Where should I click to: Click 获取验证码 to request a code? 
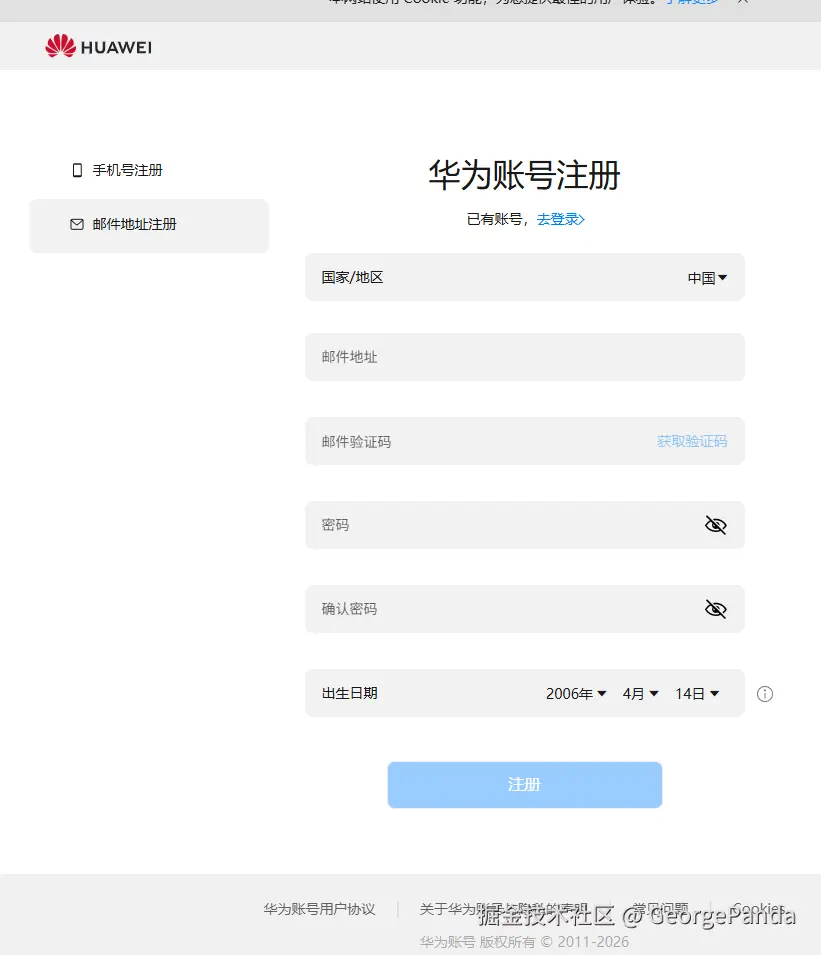(x=692, y=440)
